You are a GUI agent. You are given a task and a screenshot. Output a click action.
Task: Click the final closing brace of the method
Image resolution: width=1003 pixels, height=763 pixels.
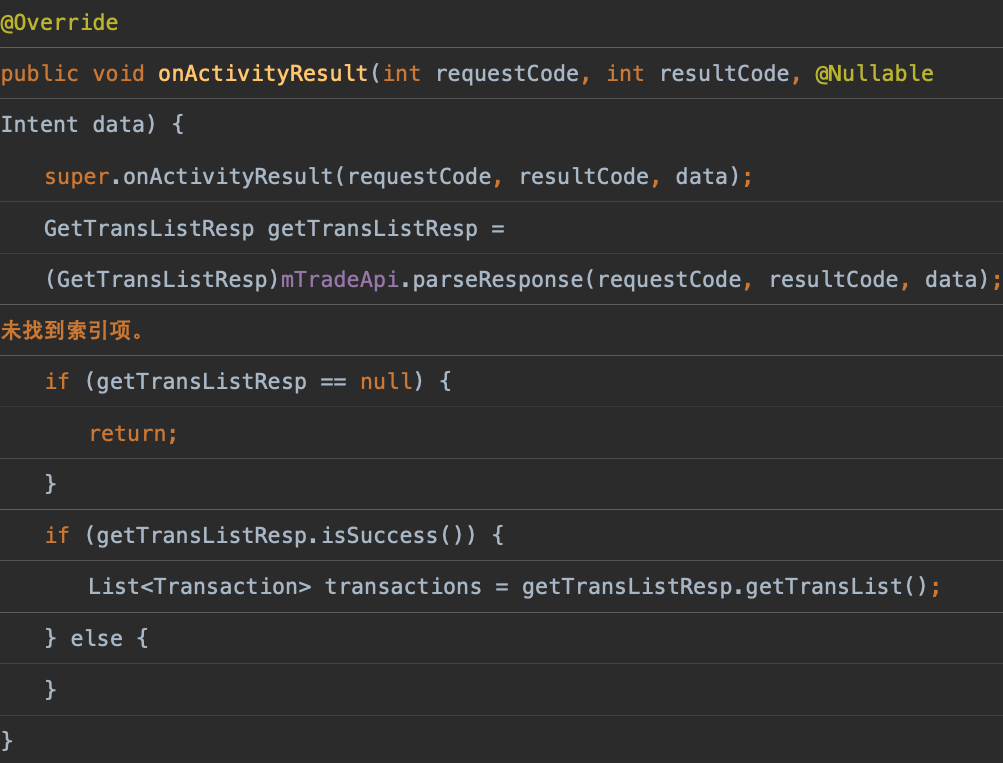(6, 740)
